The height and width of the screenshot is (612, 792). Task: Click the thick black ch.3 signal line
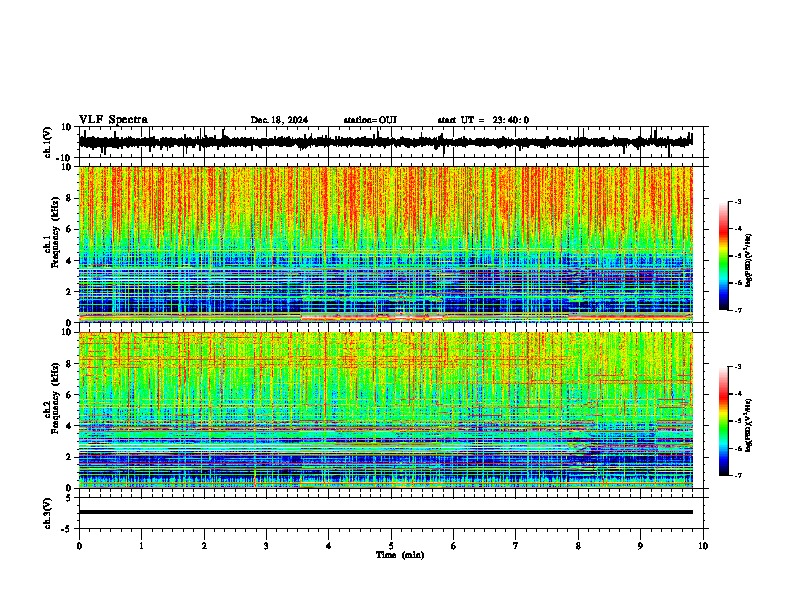tap(385, 512)
